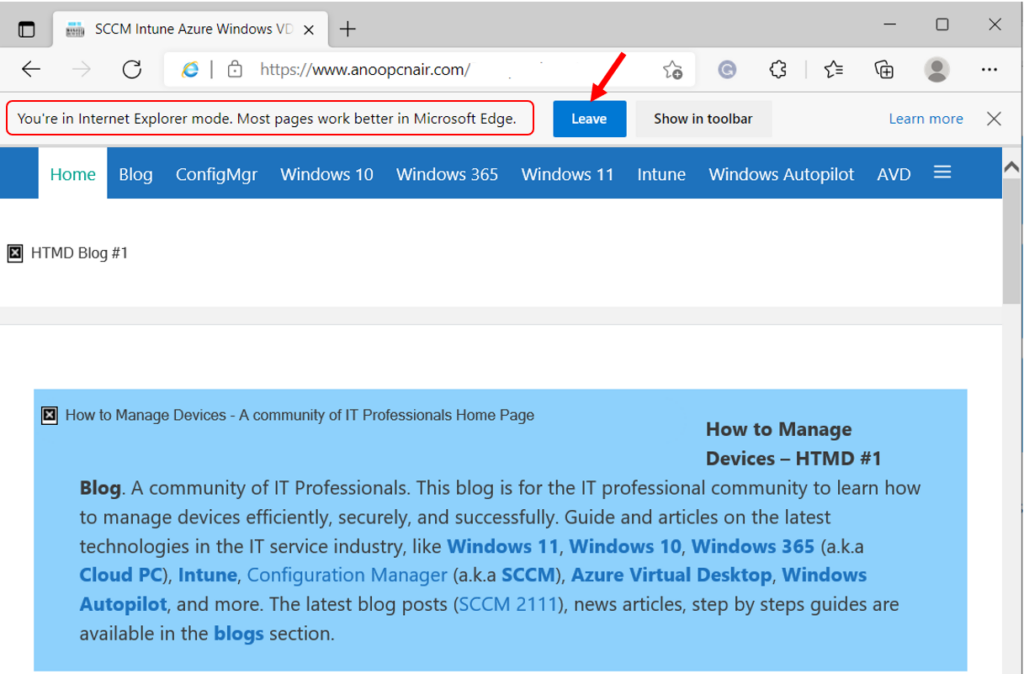Screen dimensions: 1024x674
Task: Add this page to favorites star
Action: point(672,69)
